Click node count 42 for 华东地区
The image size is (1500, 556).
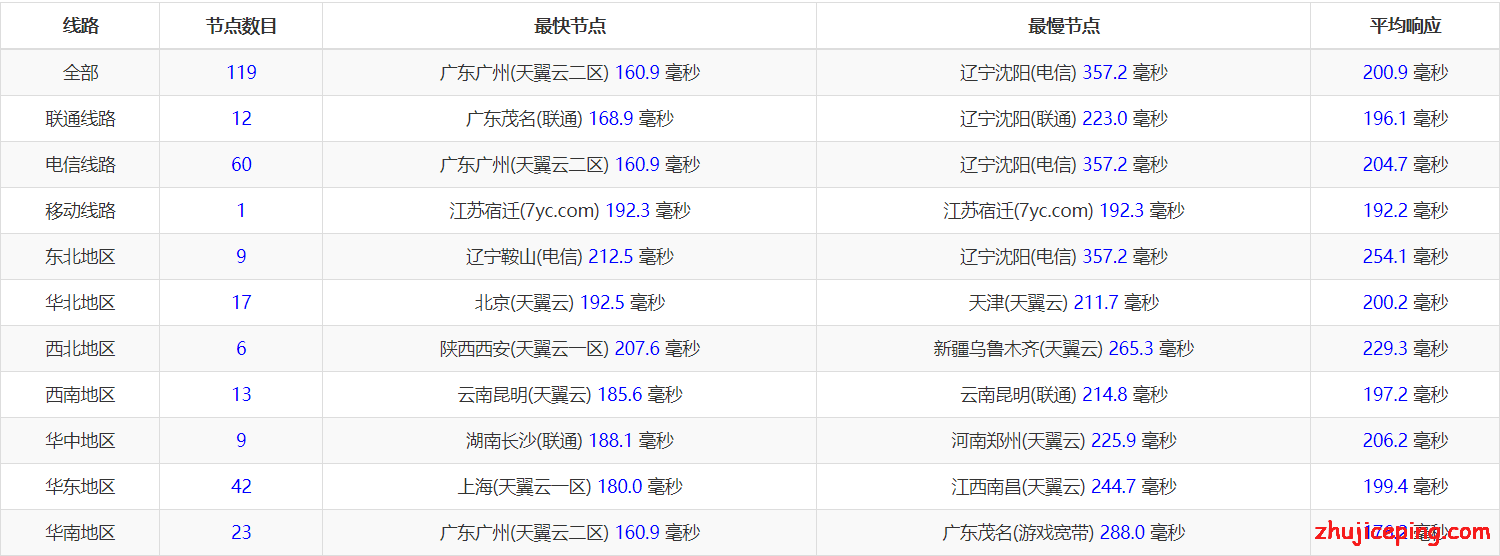click(x=241, y=486)
